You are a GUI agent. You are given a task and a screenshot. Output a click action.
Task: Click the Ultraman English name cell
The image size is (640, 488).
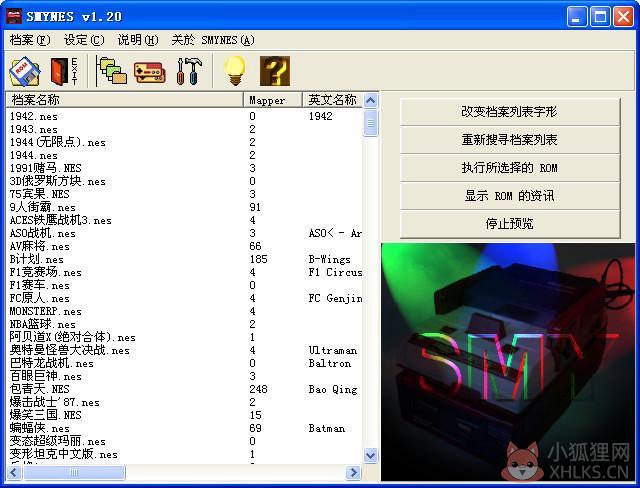click(333, 350)
